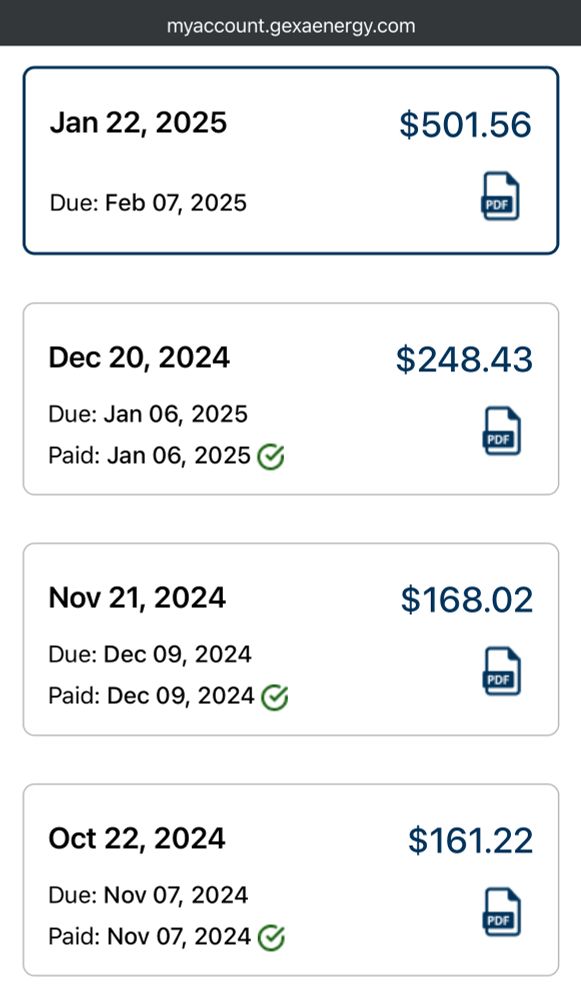The image size is (581, 1000).
Task: Tap the Oct 22, 2024 bill heading
Action: [137, 838]
